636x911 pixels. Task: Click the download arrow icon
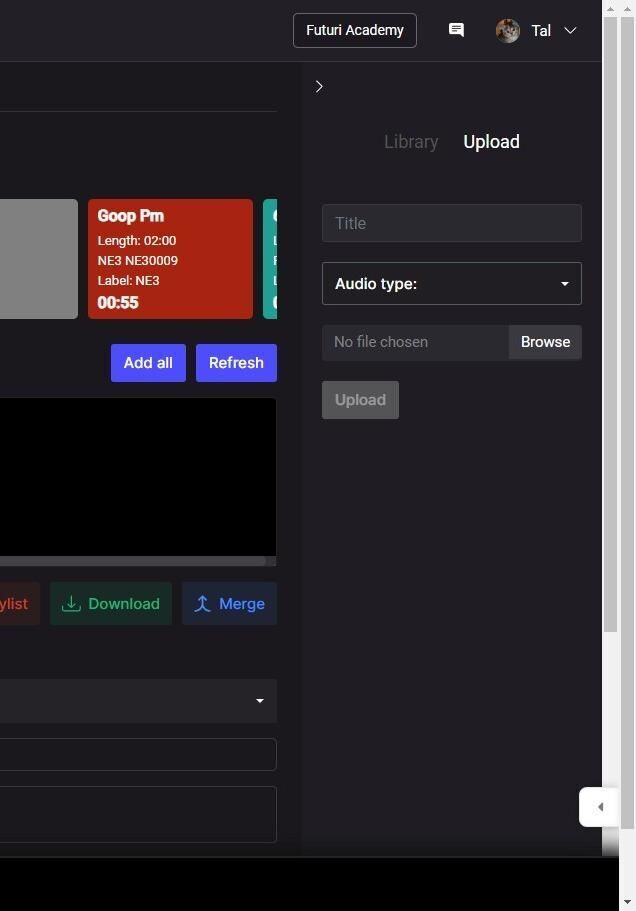point(71,604)
